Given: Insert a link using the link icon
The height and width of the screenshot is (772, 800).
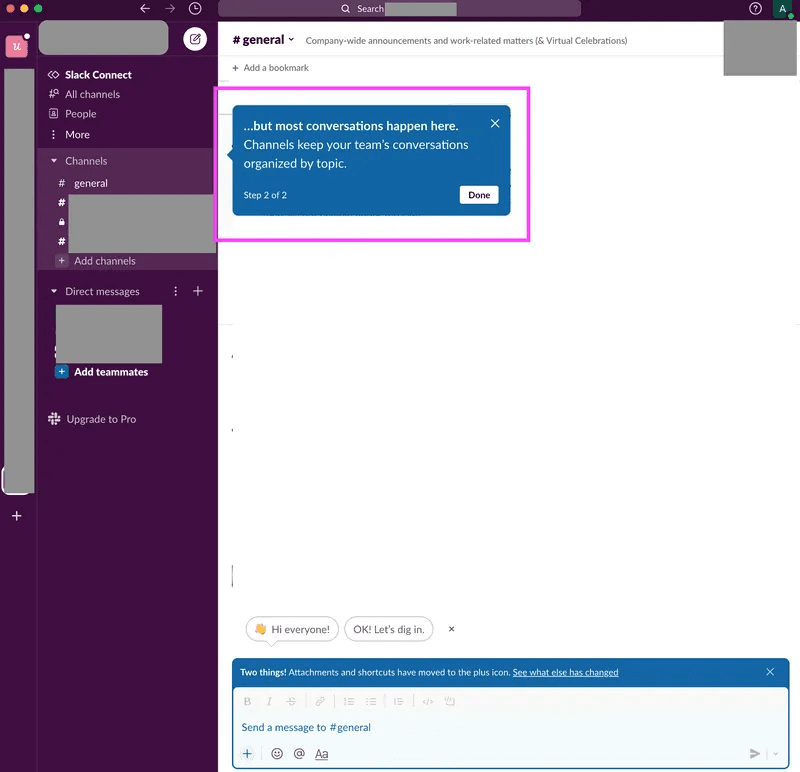Looking at the screenshot, I should click(319, 701).
